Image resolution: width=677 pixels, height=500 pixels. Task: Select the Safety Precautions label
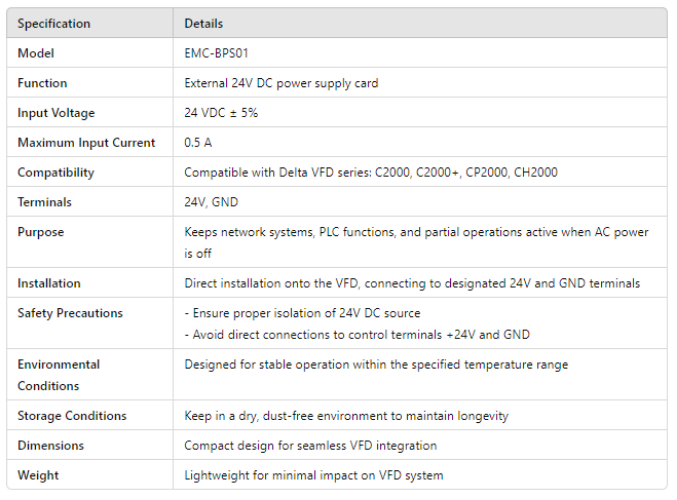tap(70, 313)
